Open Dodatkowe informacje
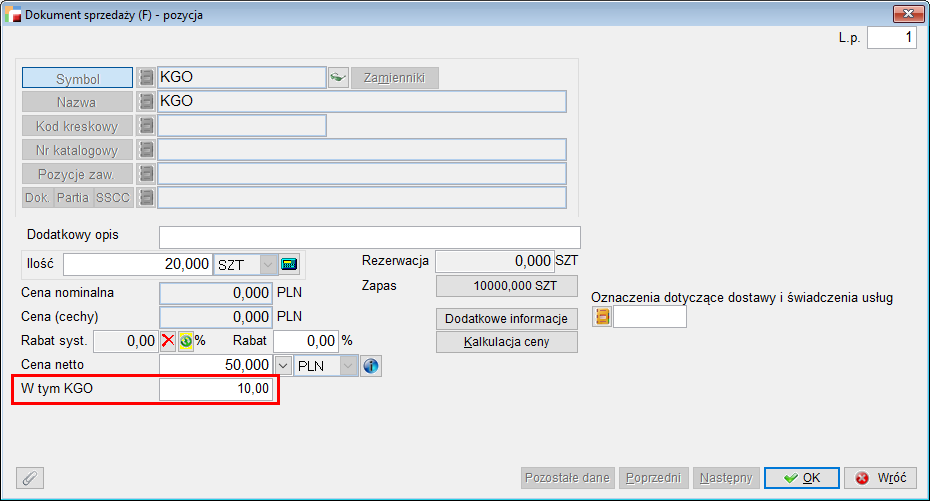 507,319
